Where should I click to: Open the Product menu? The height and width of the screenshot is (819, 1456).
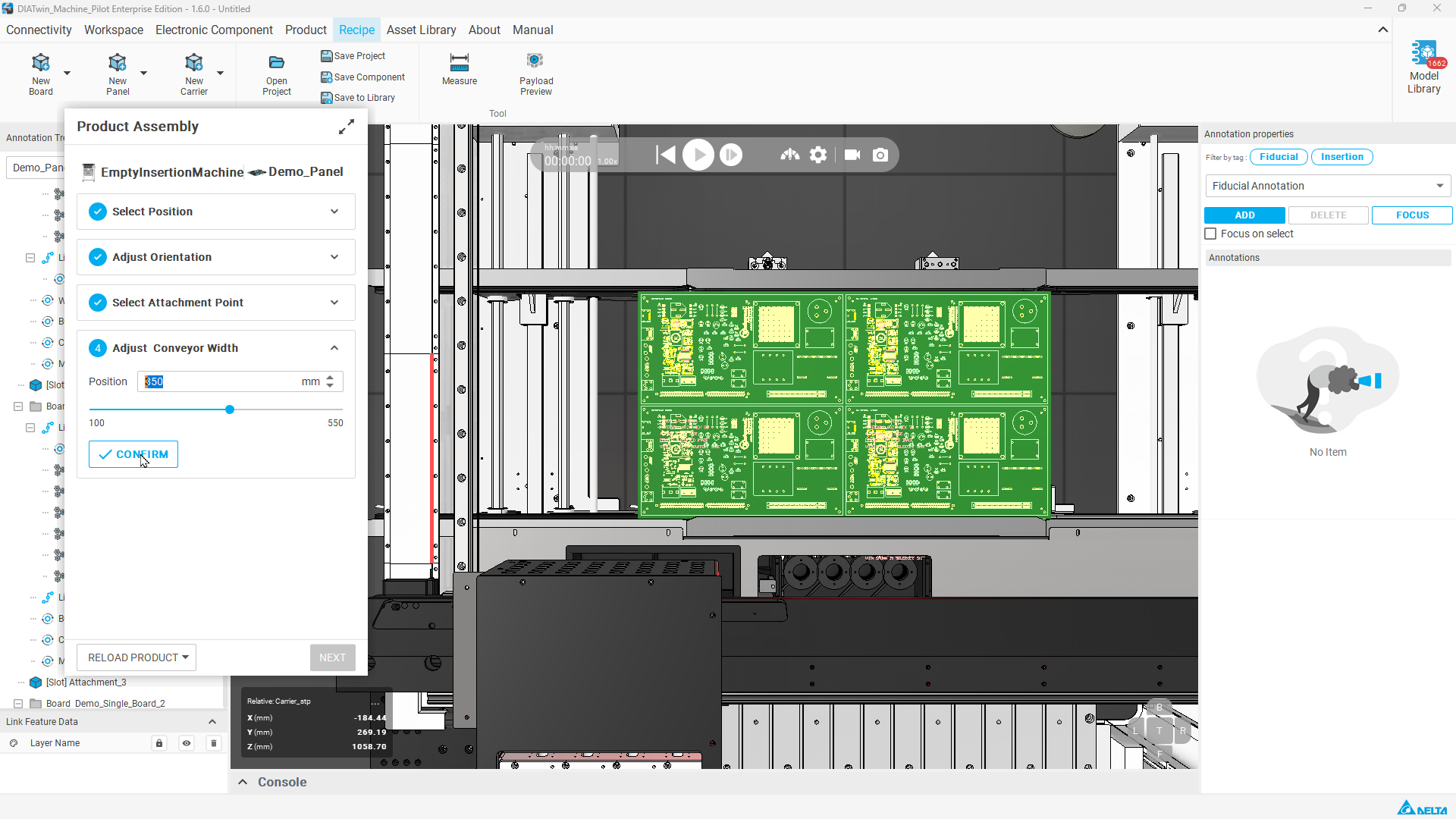coord(306,30)
